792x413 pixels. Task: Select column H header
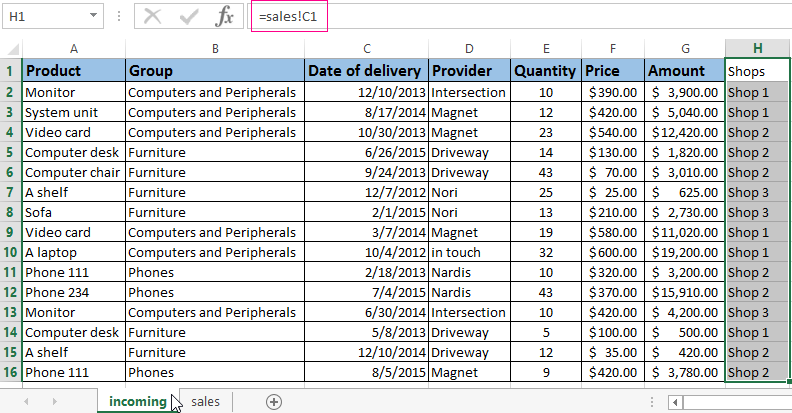(757, 48)
